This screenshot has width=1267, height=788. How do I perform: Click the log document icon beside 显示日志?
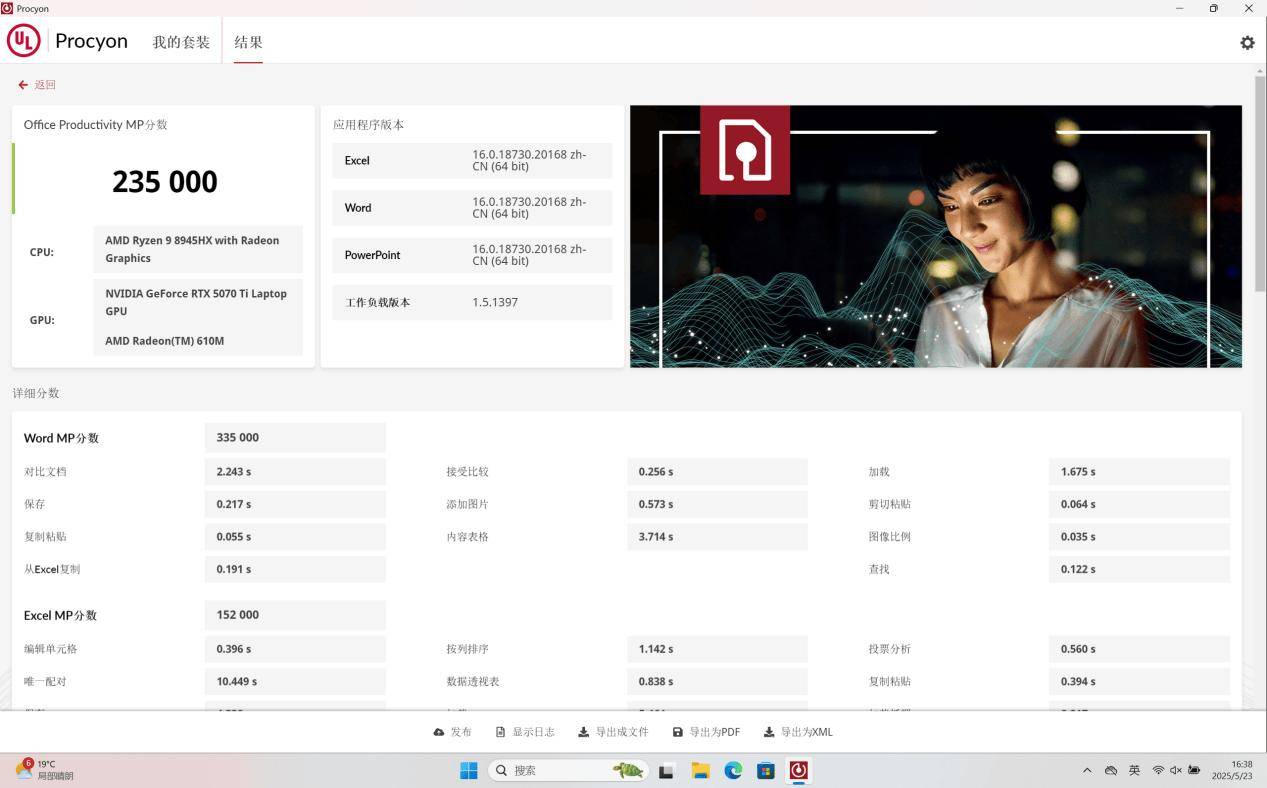[500, 731]
